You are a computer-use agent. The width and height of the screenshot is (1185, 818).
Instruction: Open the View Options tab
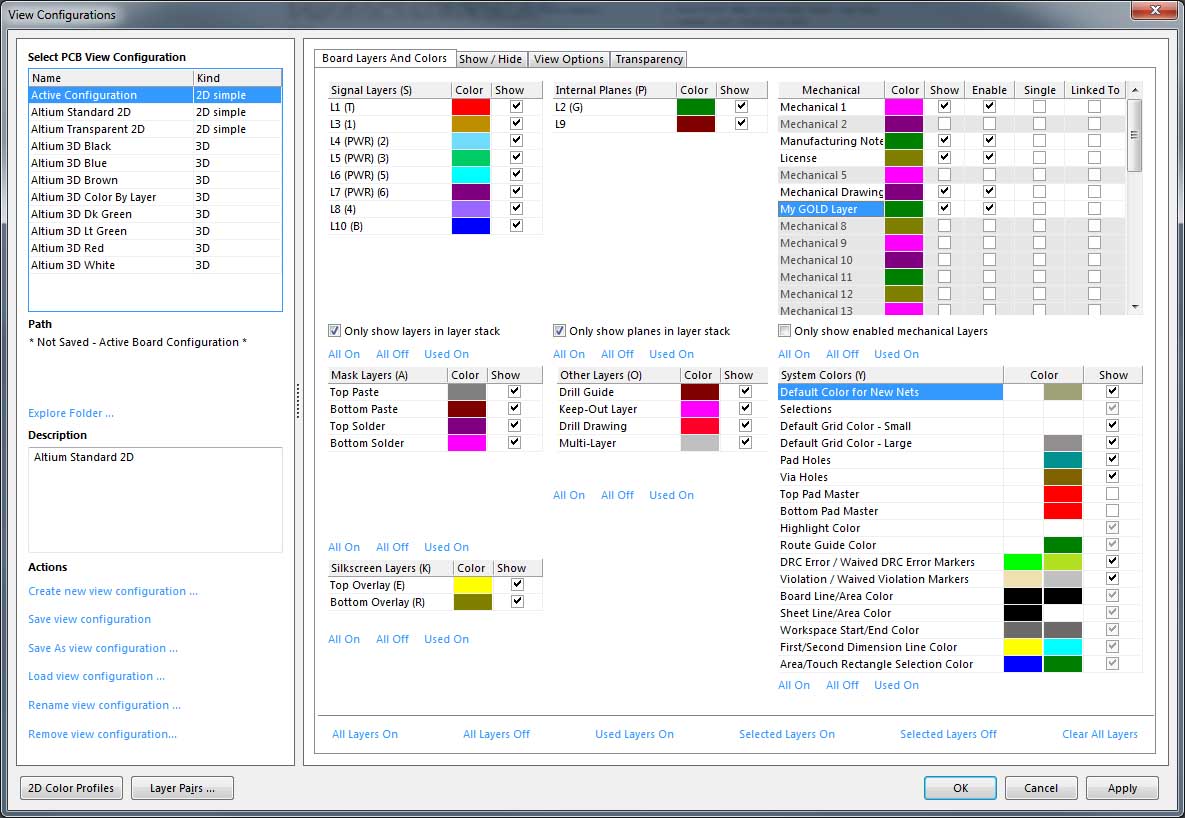(568, 59)
